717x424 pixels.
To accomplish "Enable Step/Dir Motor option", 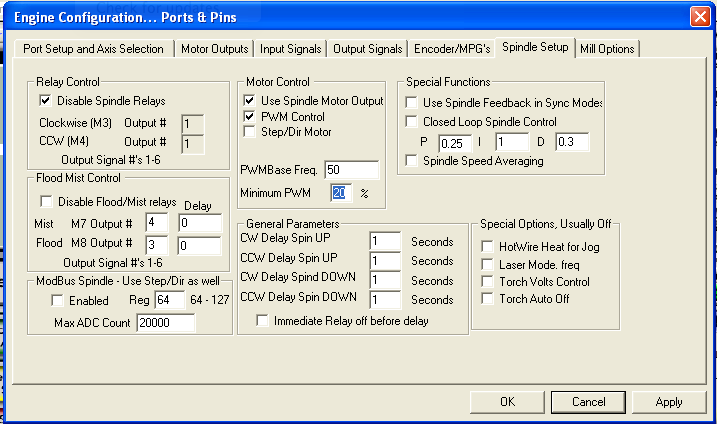I will tap(249, 132).
